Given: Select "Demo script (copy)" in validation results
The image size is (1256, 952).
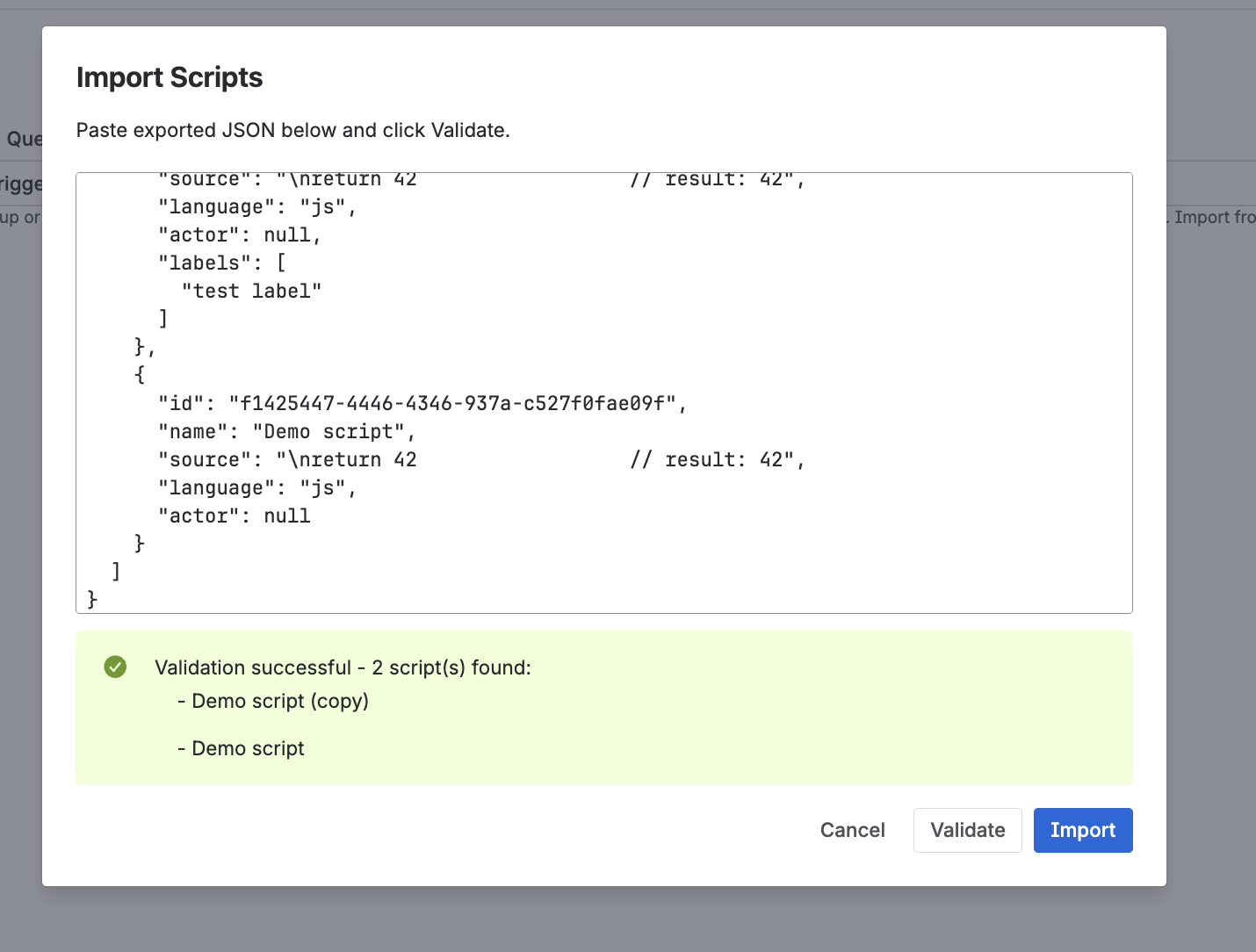Looking at the screenshot, I should 279,701.
